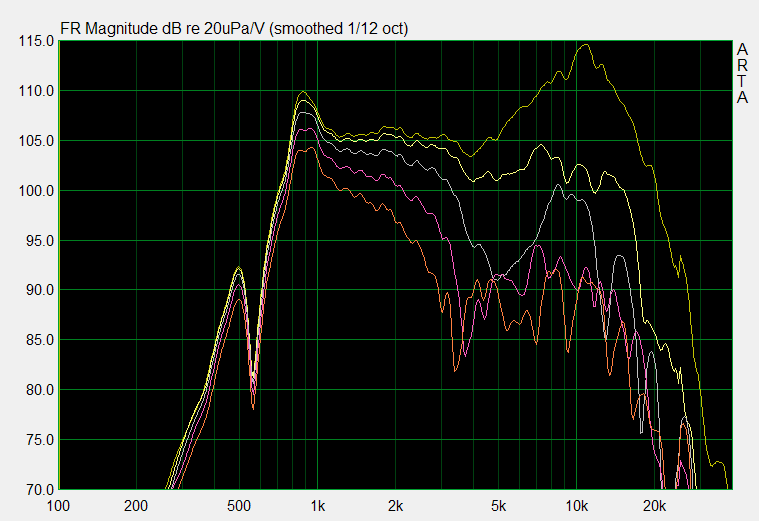
Task: Select the vertical ARTA label beside the plot
Action: tap(743, 74)
